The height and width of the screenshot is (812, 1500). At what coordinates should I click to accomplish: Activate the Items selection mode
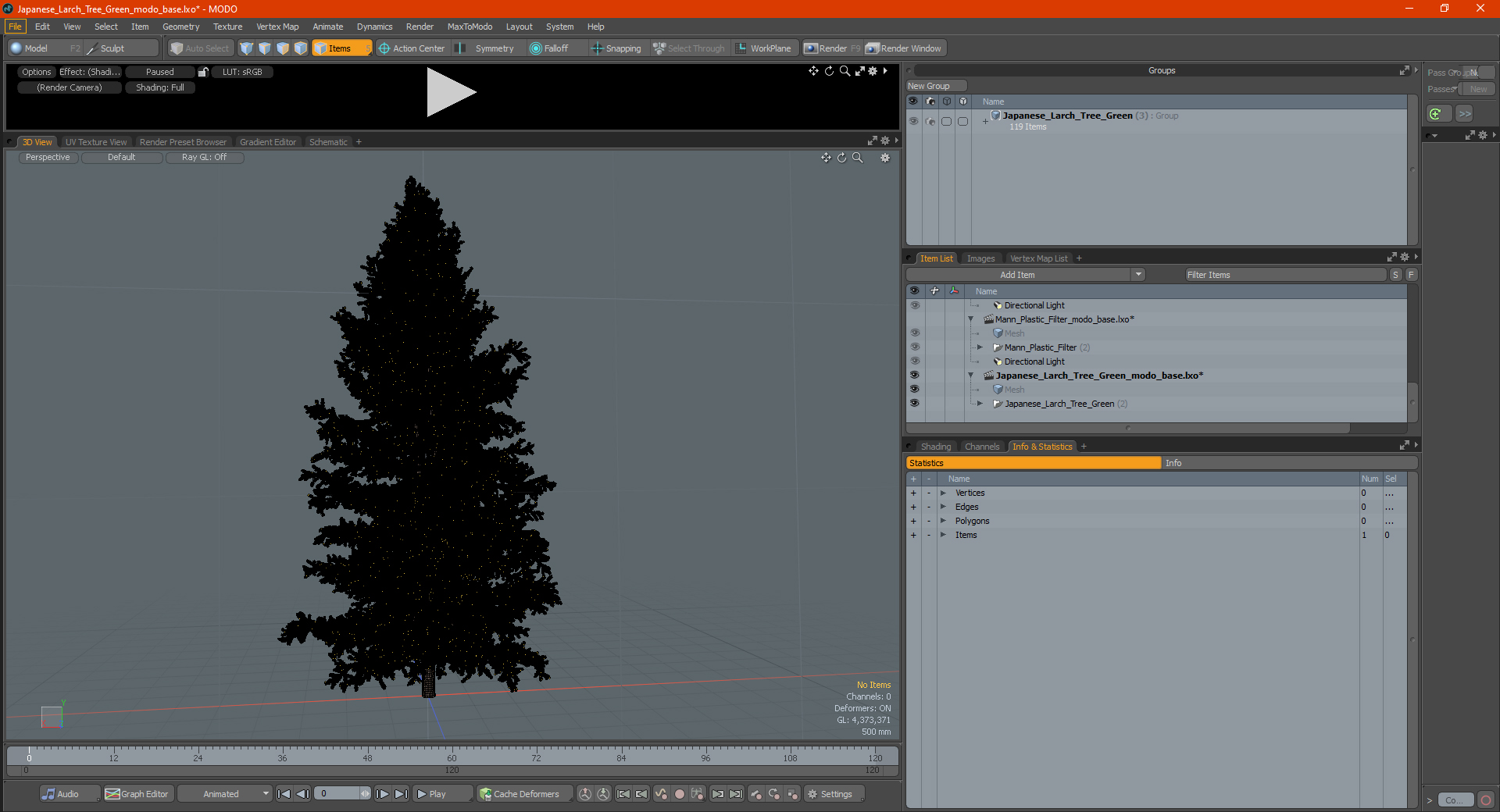pos(341,48)
